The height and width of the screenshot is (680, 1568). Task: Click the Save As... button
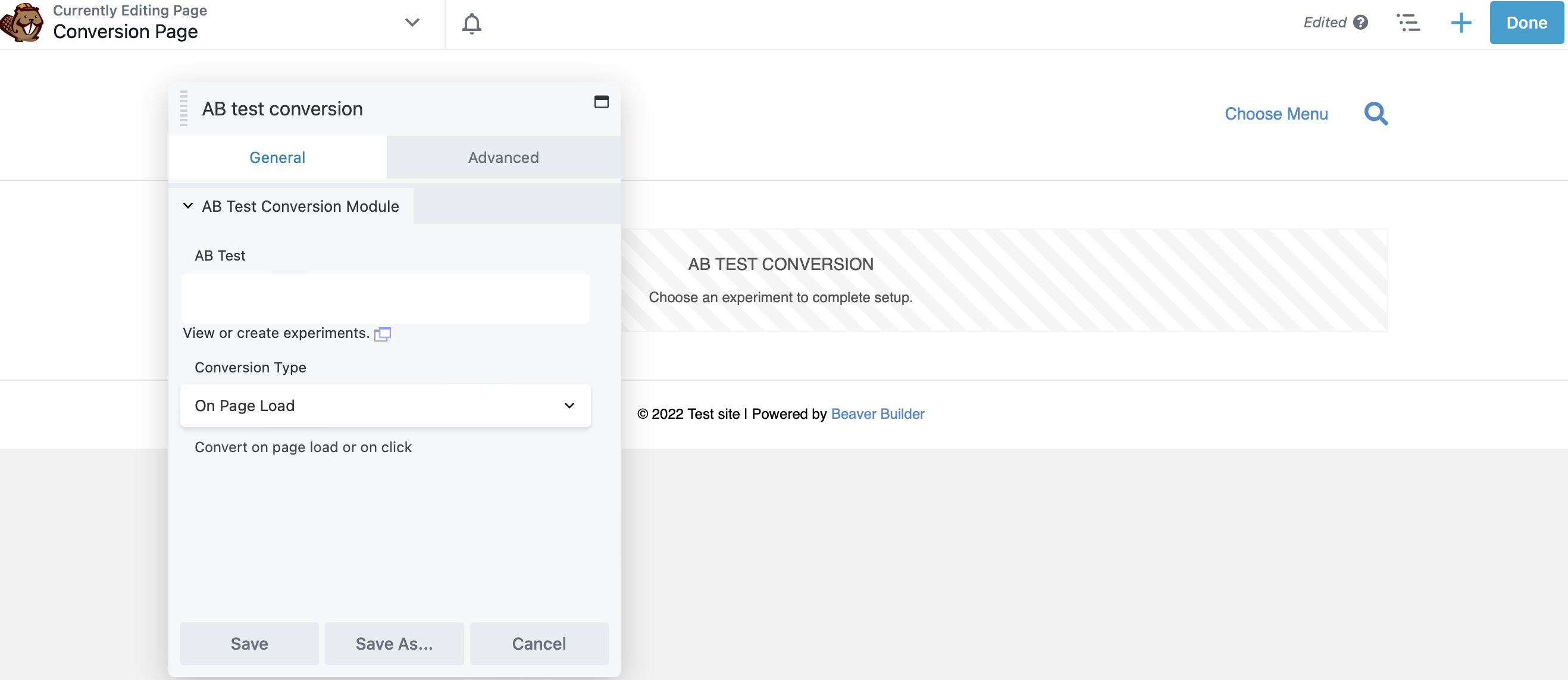coord(394,644)
